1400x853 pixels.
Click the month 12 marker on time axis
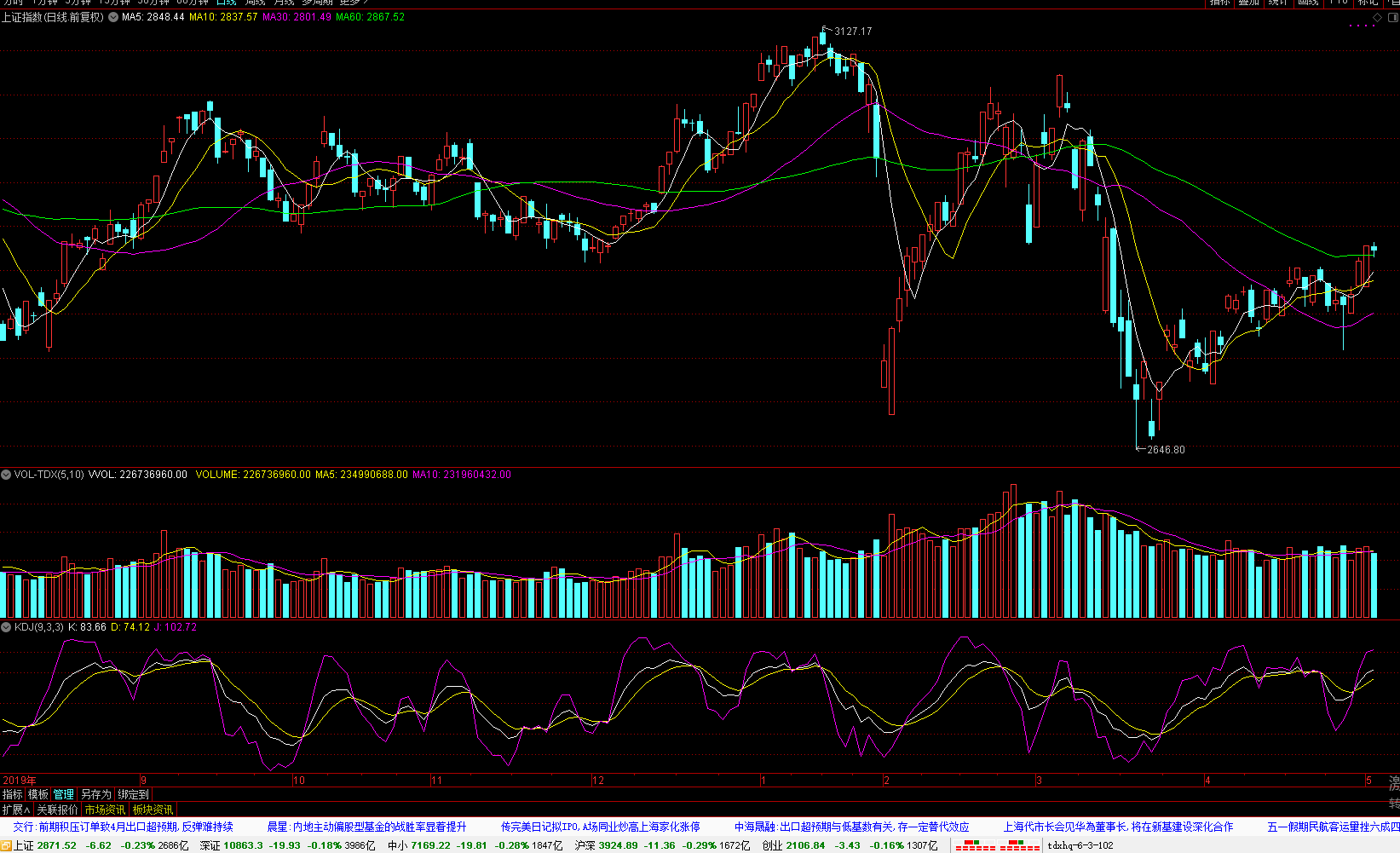[598, 781]
